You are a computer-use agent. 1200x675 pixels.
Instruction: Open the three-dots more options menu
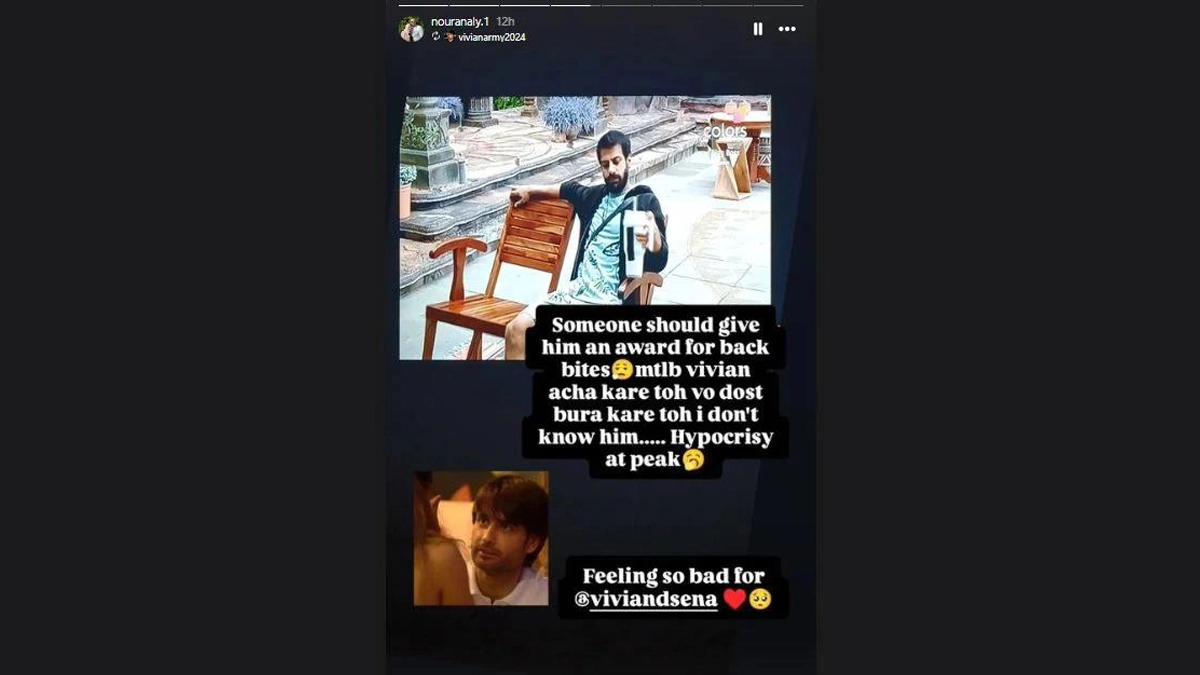(787, 29)
